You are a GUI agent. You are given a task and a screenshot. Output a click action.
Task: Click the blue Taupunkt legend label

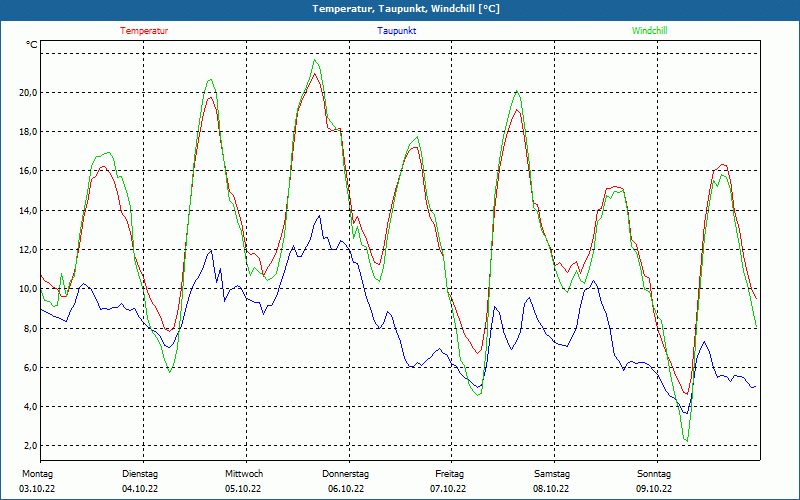click(396, 31)
